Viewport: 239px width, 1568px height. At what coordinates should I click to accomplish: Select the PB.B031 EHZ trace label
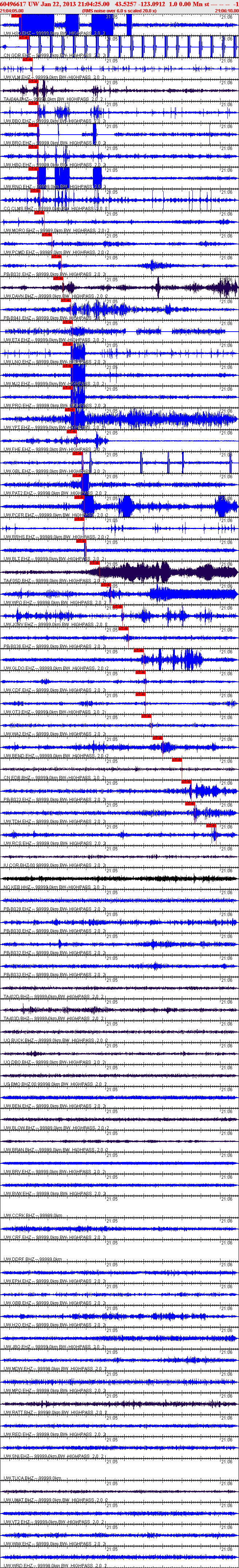point(55,274)
